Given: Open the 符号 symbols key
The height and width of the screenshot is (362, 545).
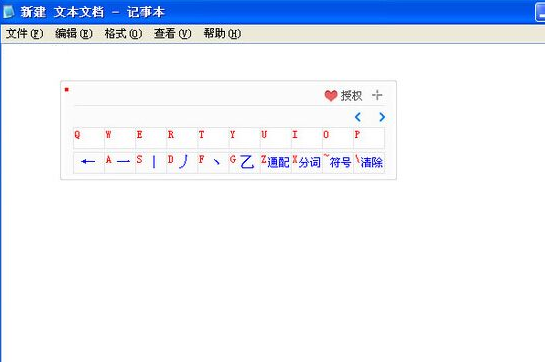Looking at the screenshot, I should click(x=338, y=162).
